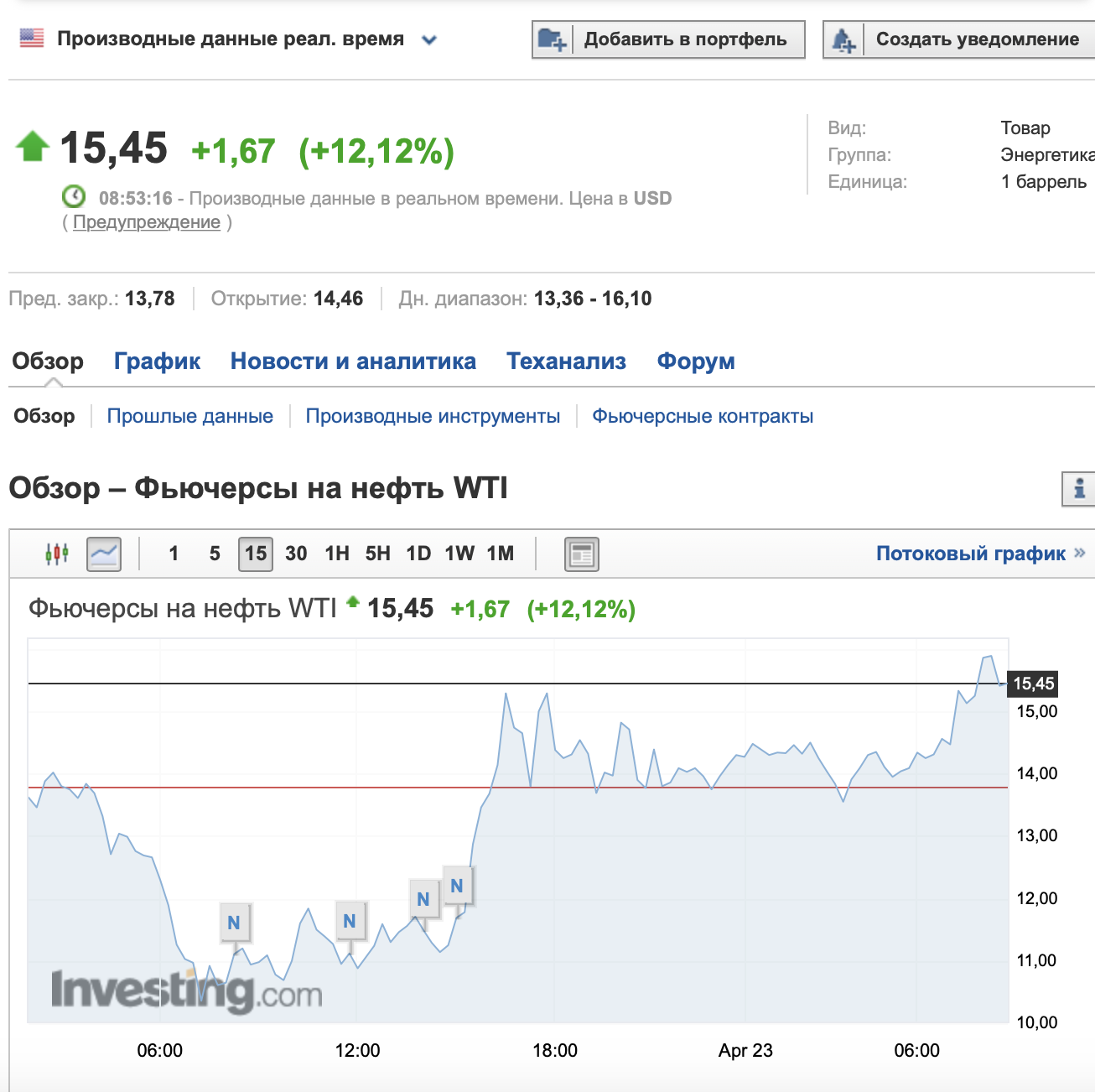
Task: Go to the 'Форум' tab
Action: coord(696,361)
